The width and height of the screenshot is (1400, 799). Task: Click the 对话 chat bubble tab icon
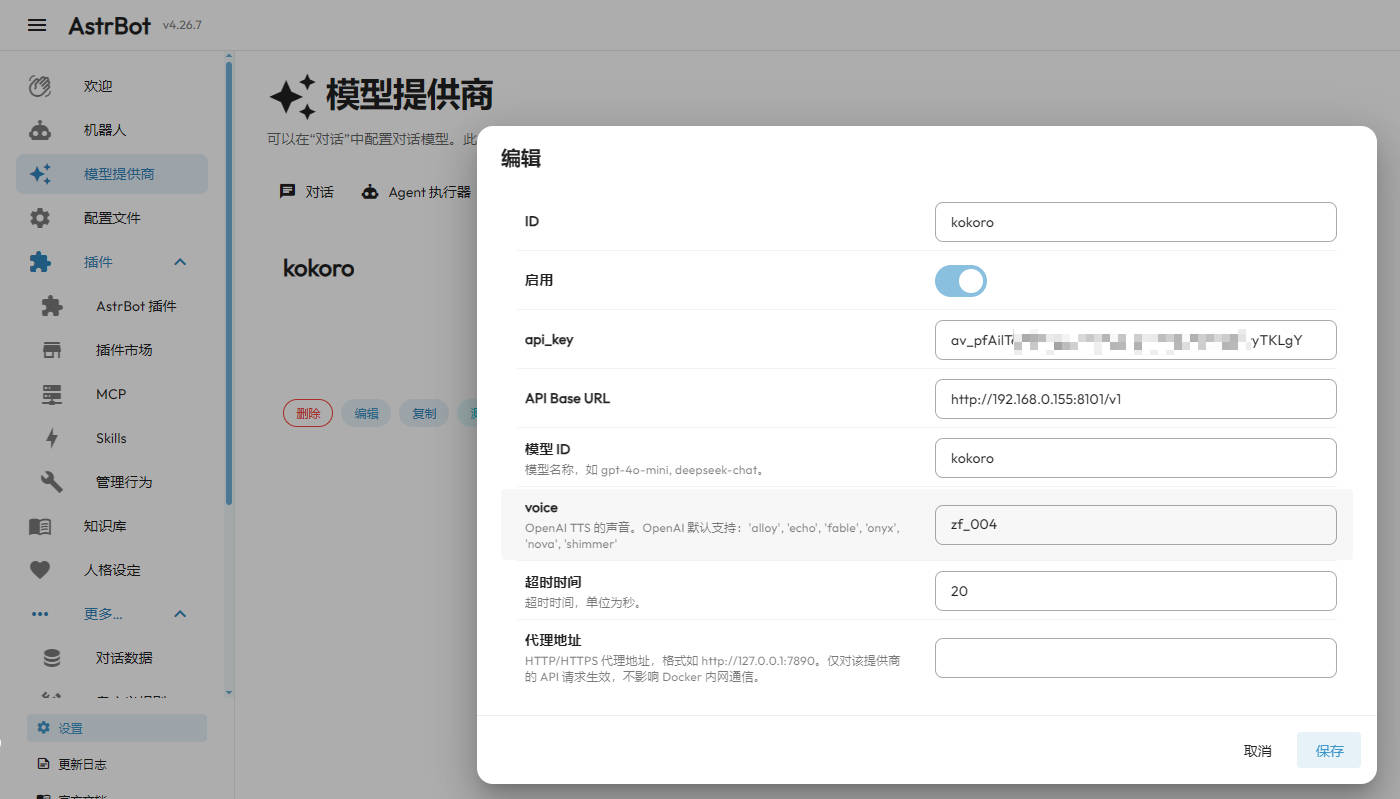pos(287,191)
